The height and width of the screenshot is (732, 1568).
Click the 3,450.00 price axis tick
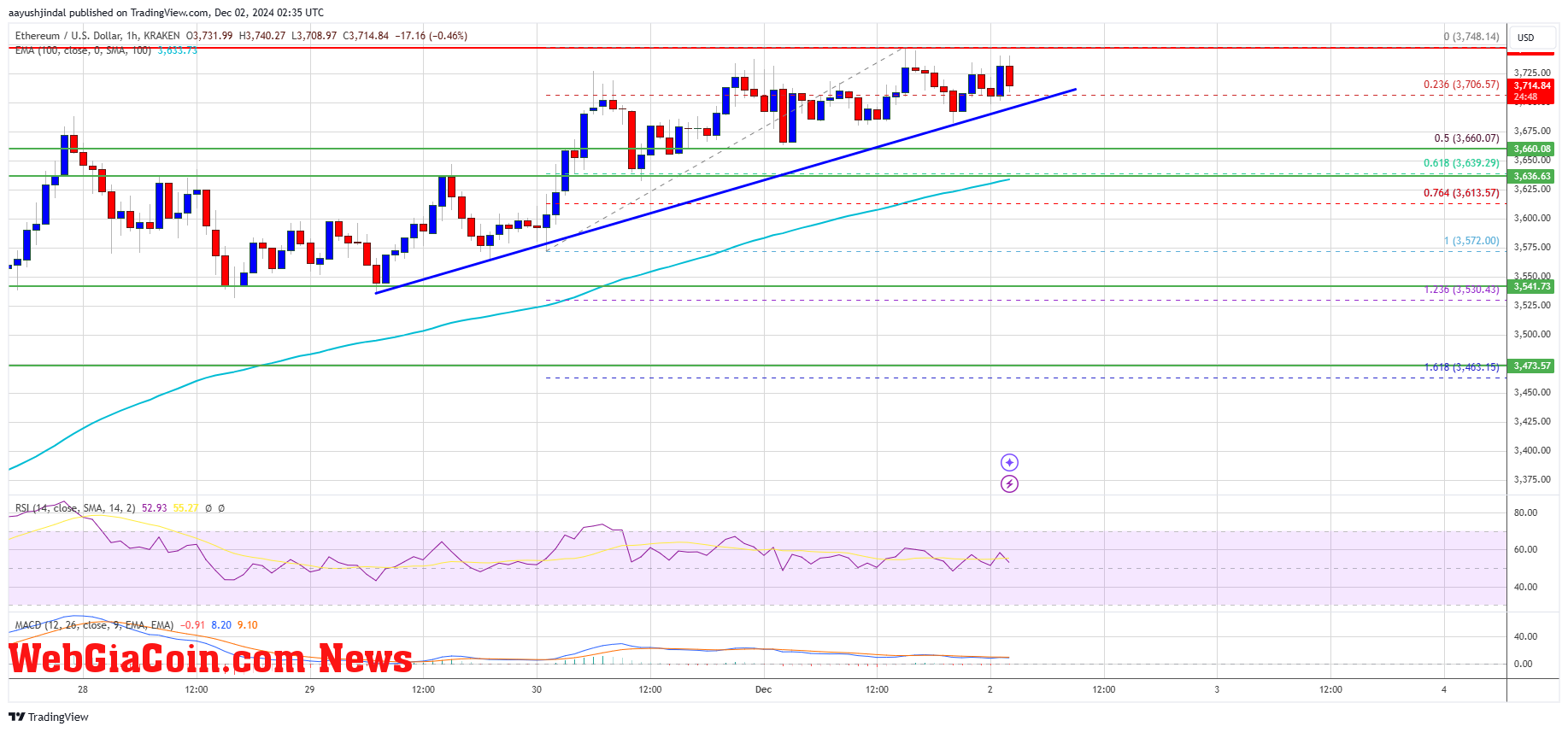tap(1532, 392)
